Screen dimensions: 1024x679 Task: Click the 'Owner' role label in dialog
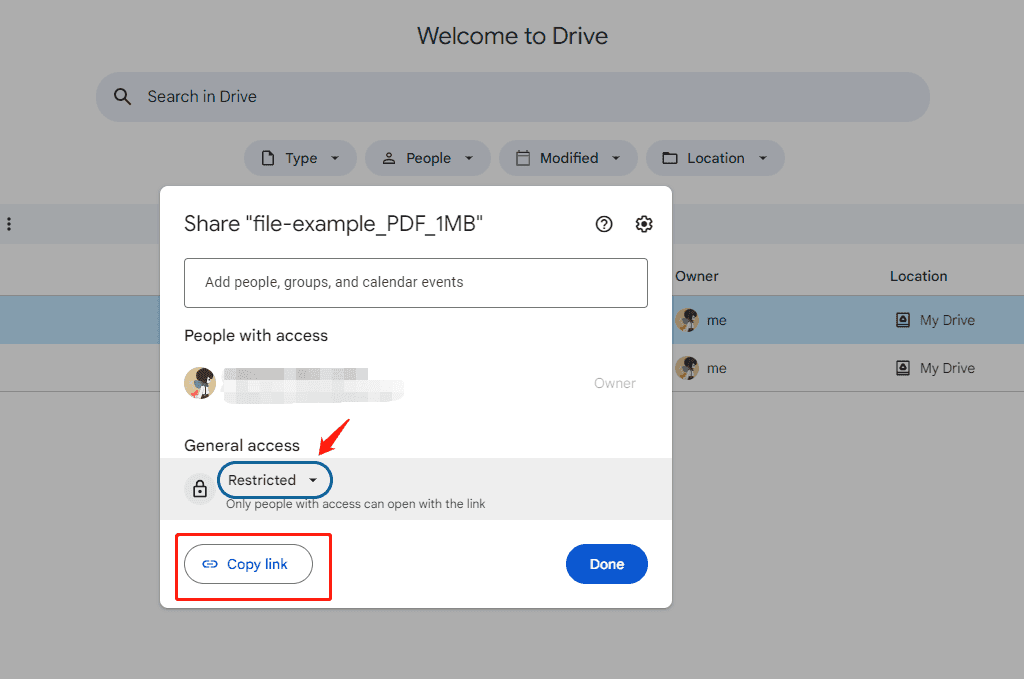coord(615,383)
